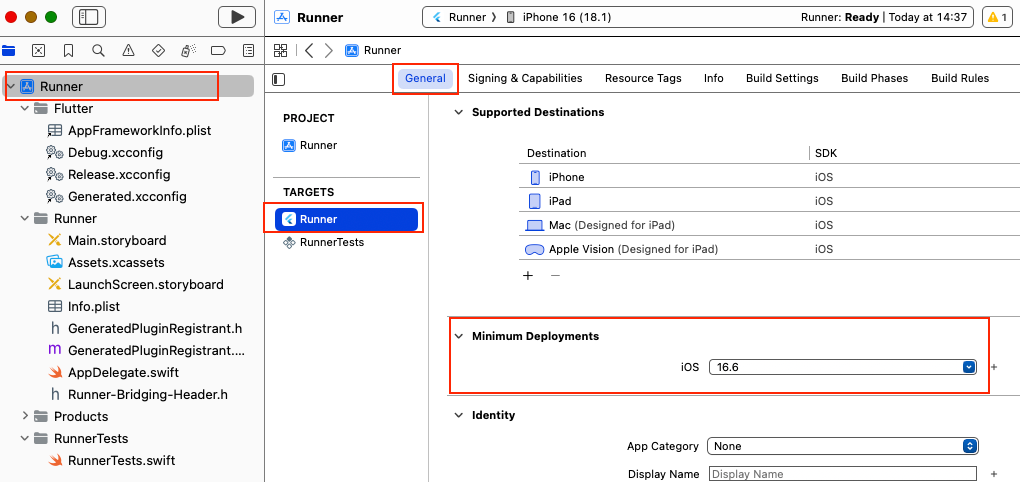Open the Debug navigator spray icon
Screen dimensions: 1020x482
click(x=188, y=50)
